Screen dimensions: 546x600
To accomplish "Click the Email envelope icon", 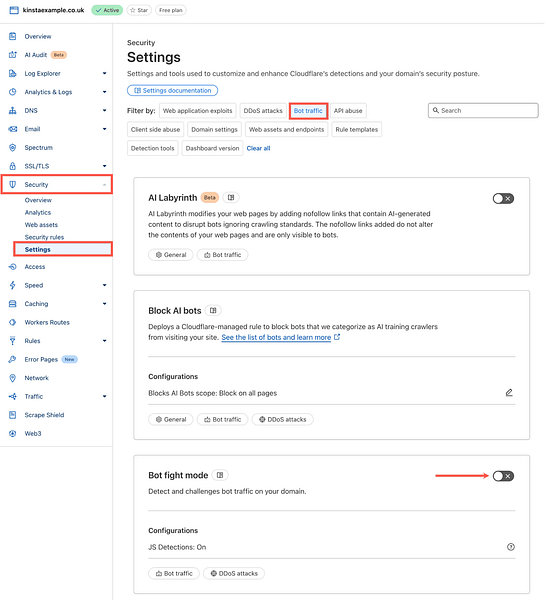I will coord(13,129).
